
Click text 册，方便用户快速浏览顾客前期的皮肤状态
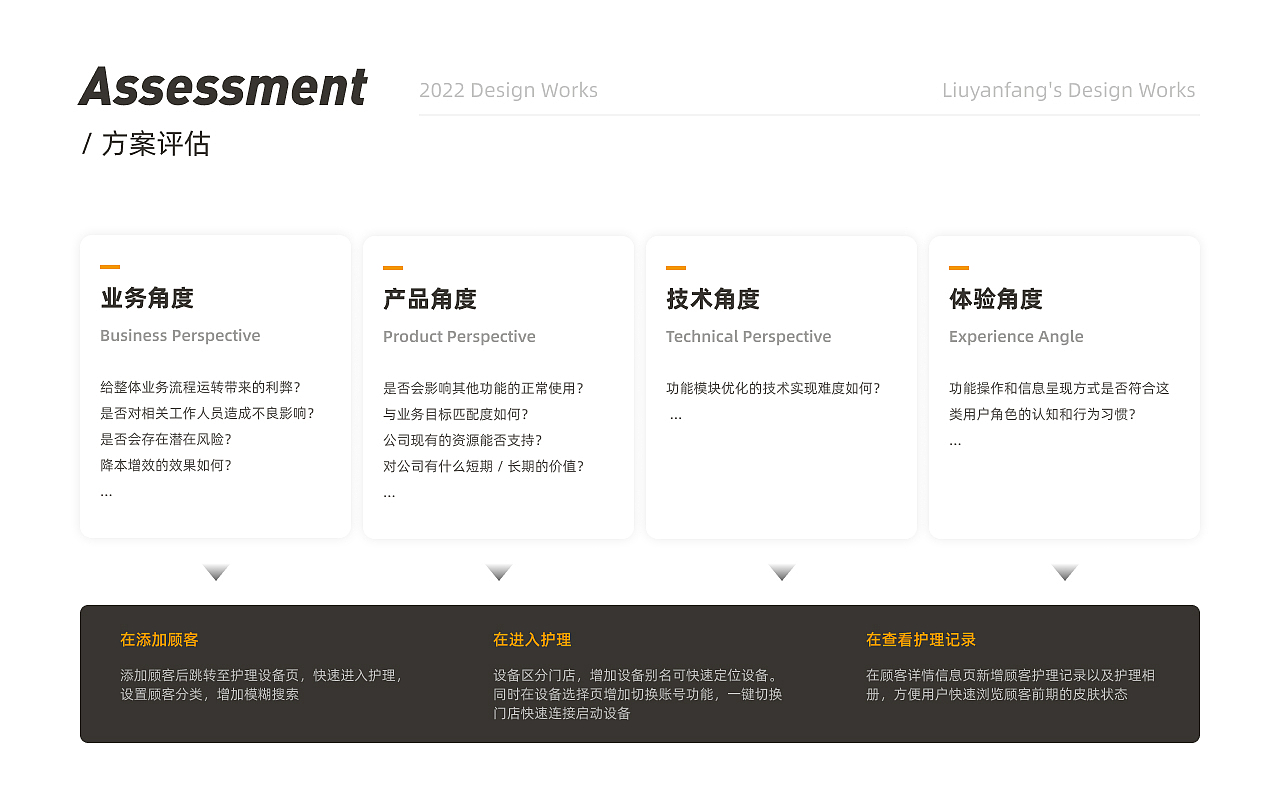(997, 694)
